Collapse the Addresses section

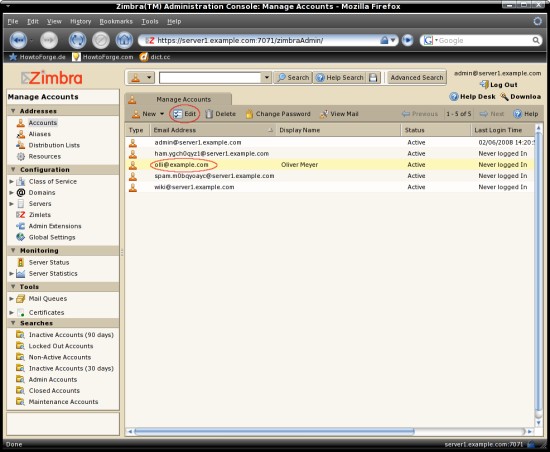tap(13, 111)
